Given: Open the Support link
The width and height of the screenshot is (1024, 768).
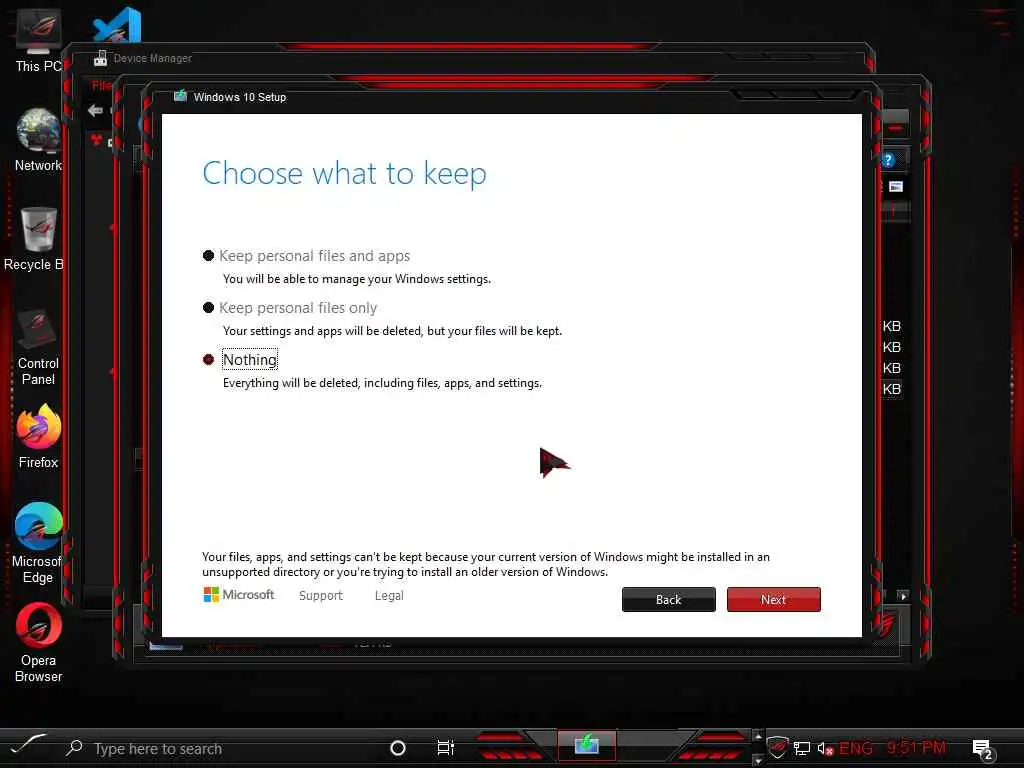Looking at the screenshot, I should coord(321,596).
